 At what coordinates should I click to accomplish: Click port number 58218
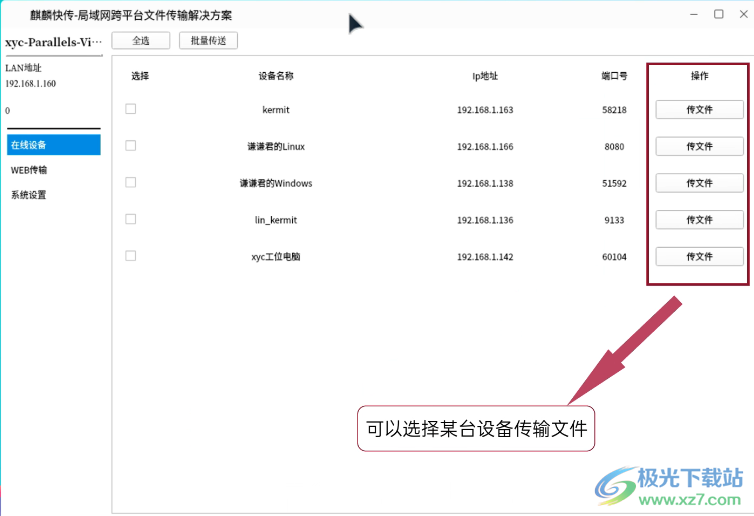click(614, 110)
